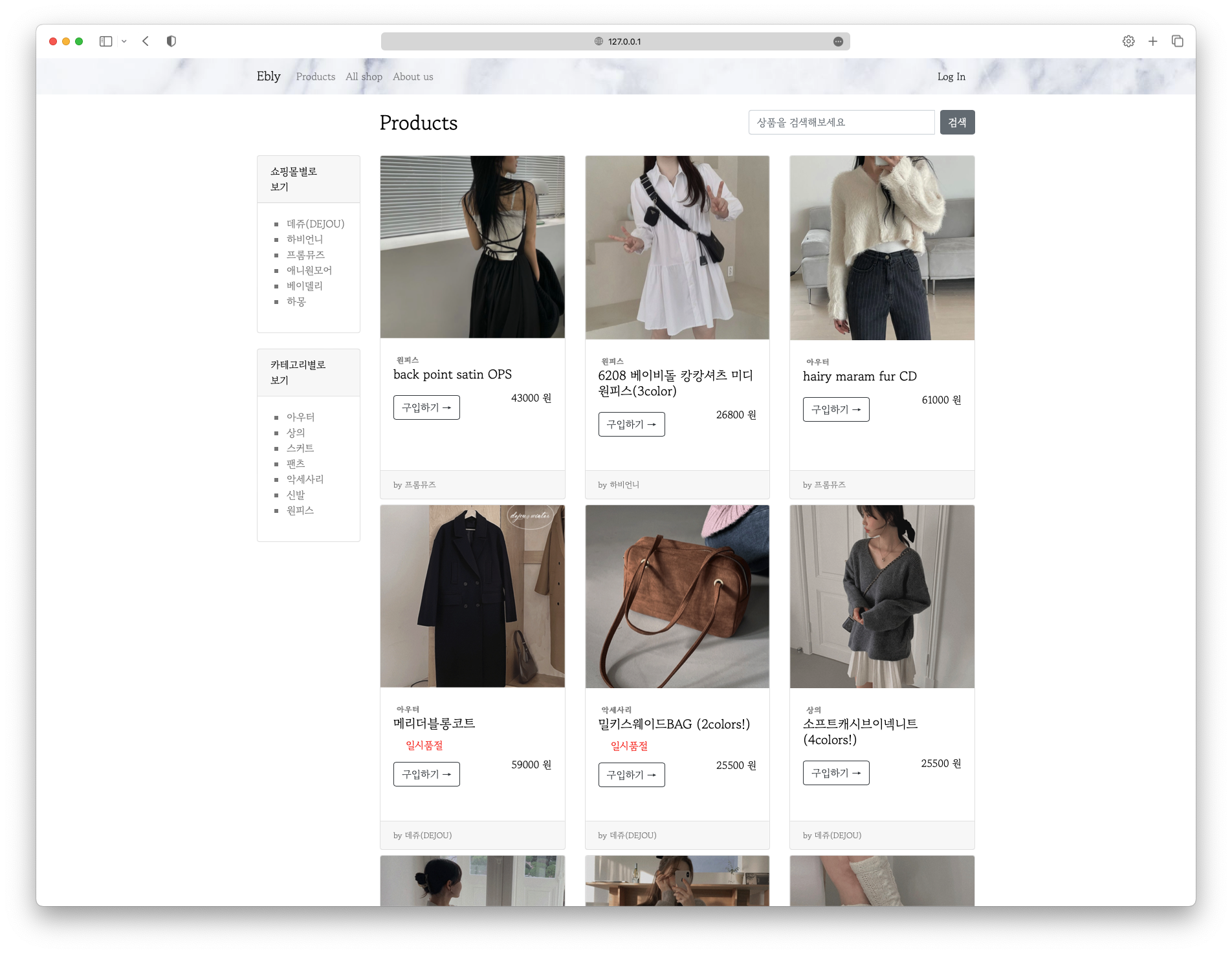Screen dimensions: 1232x954
Task: Filter by shop 베이델리
Action: (x=305, y=286)
